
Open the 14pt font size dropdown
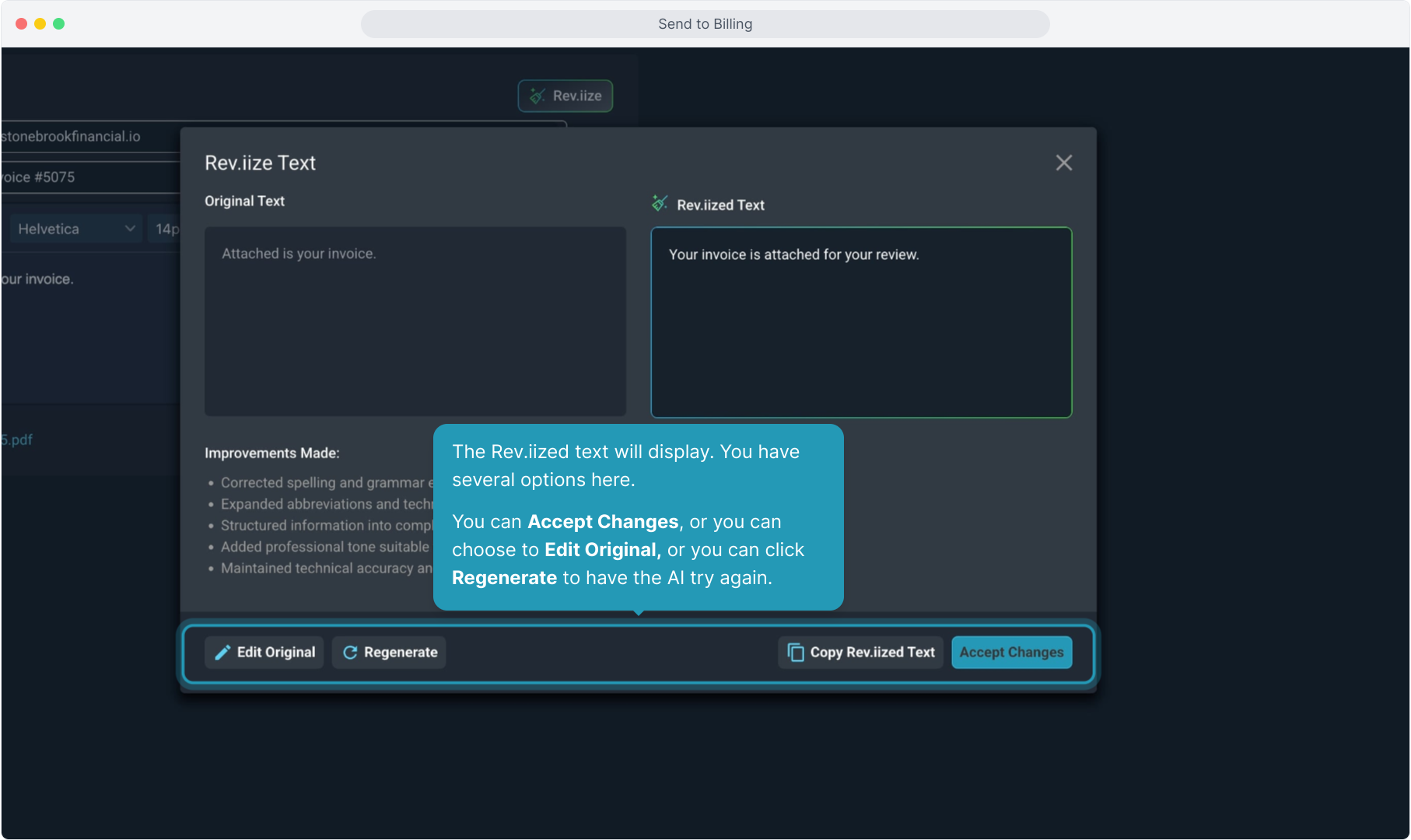pos(166,229)
